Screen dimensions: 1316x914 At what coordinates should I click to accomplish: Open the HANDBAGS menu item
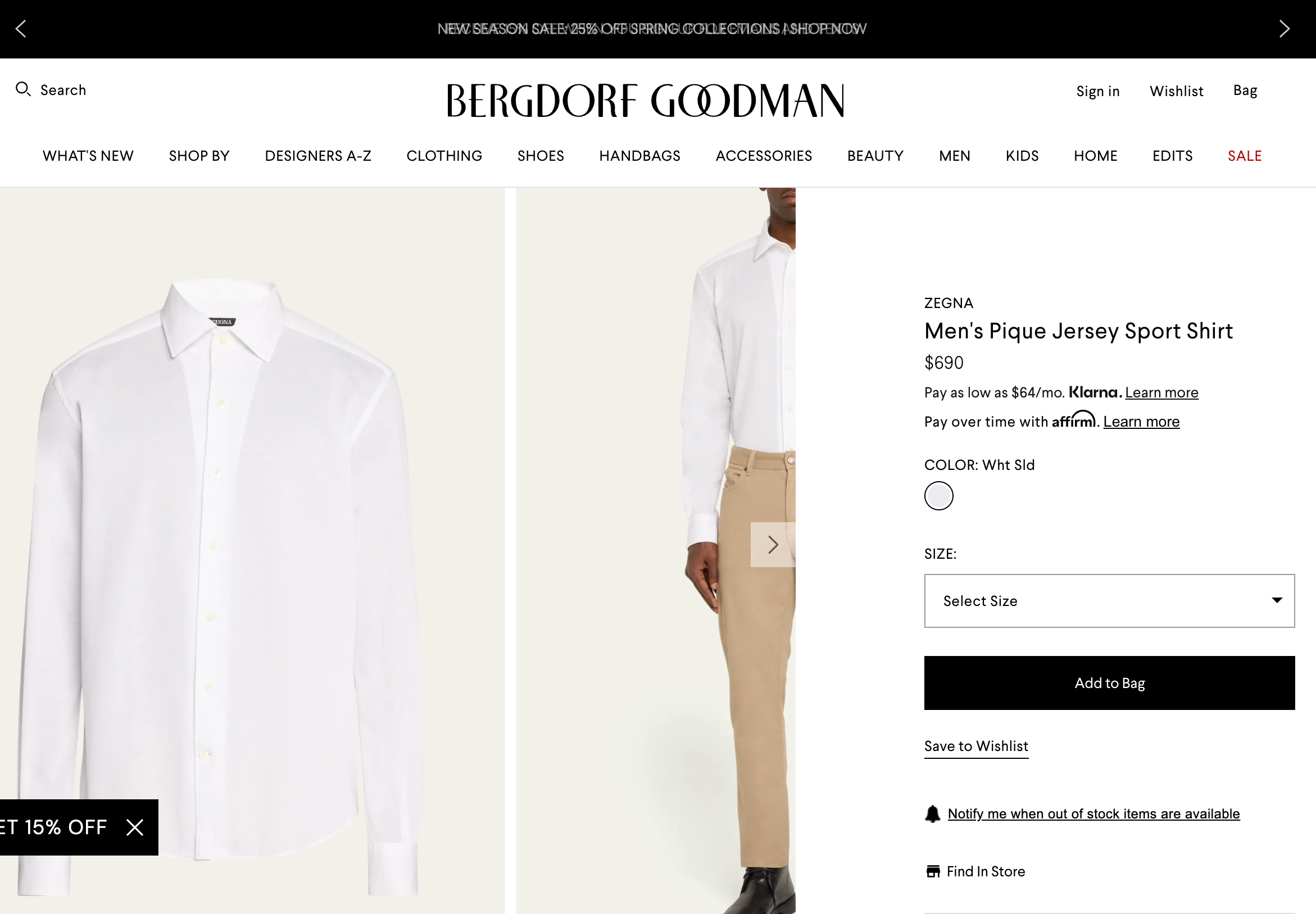pyautogui.click(x=639, y=156)
